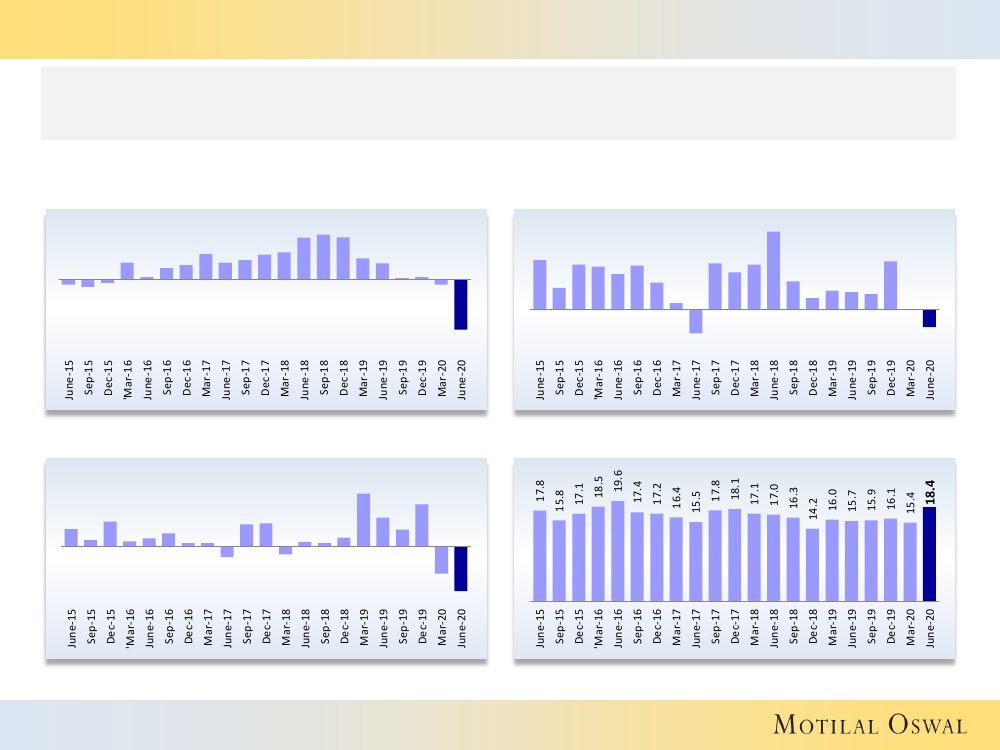This screenshot has height=750, width=1000.
Task: Click the June-15 axis label in top-left chart
Action: click(69, 378)
